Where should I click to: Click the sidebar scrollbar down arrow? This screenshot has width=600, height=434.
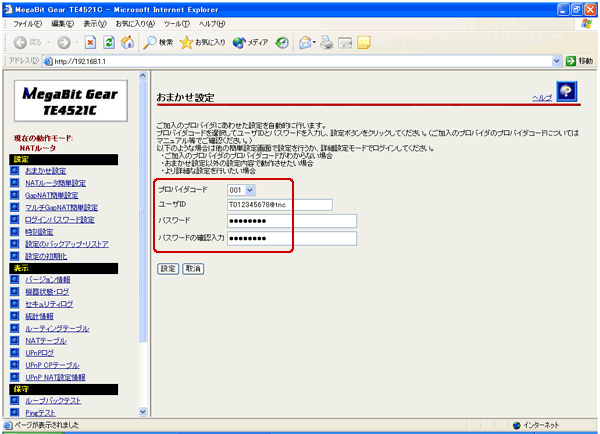[x=144, y=410]
